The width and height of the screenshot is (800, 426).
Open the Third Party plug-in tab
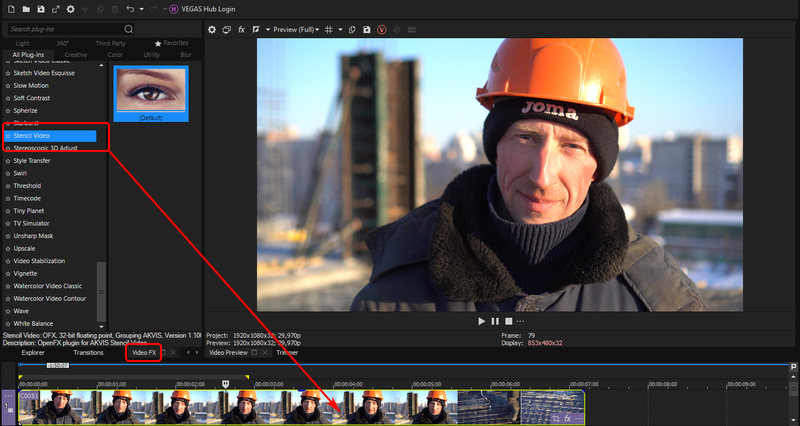[x=110, y=43]
